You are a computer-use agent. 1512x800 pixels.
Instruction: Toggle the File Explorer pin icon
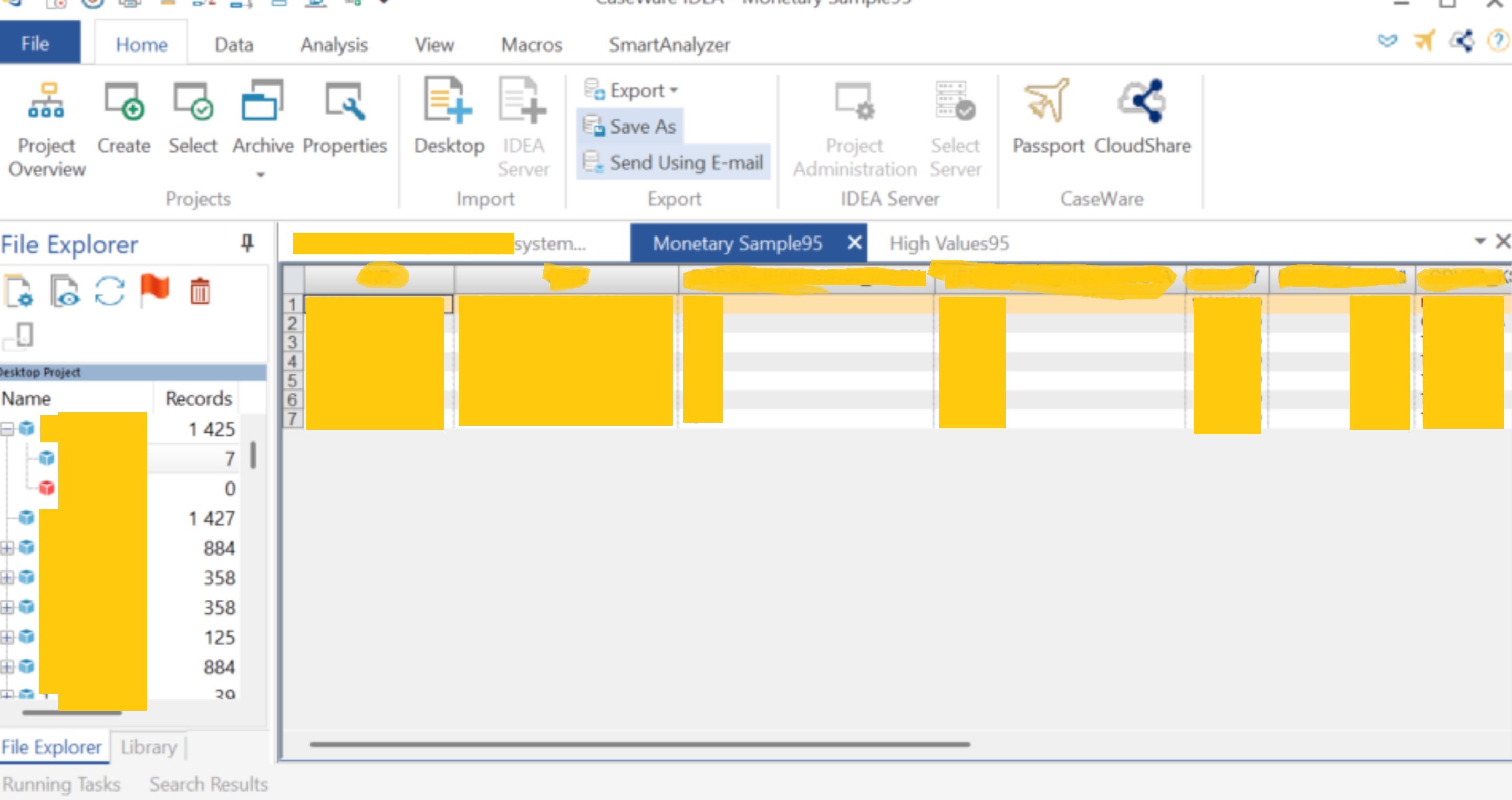[x=247, y=243]
